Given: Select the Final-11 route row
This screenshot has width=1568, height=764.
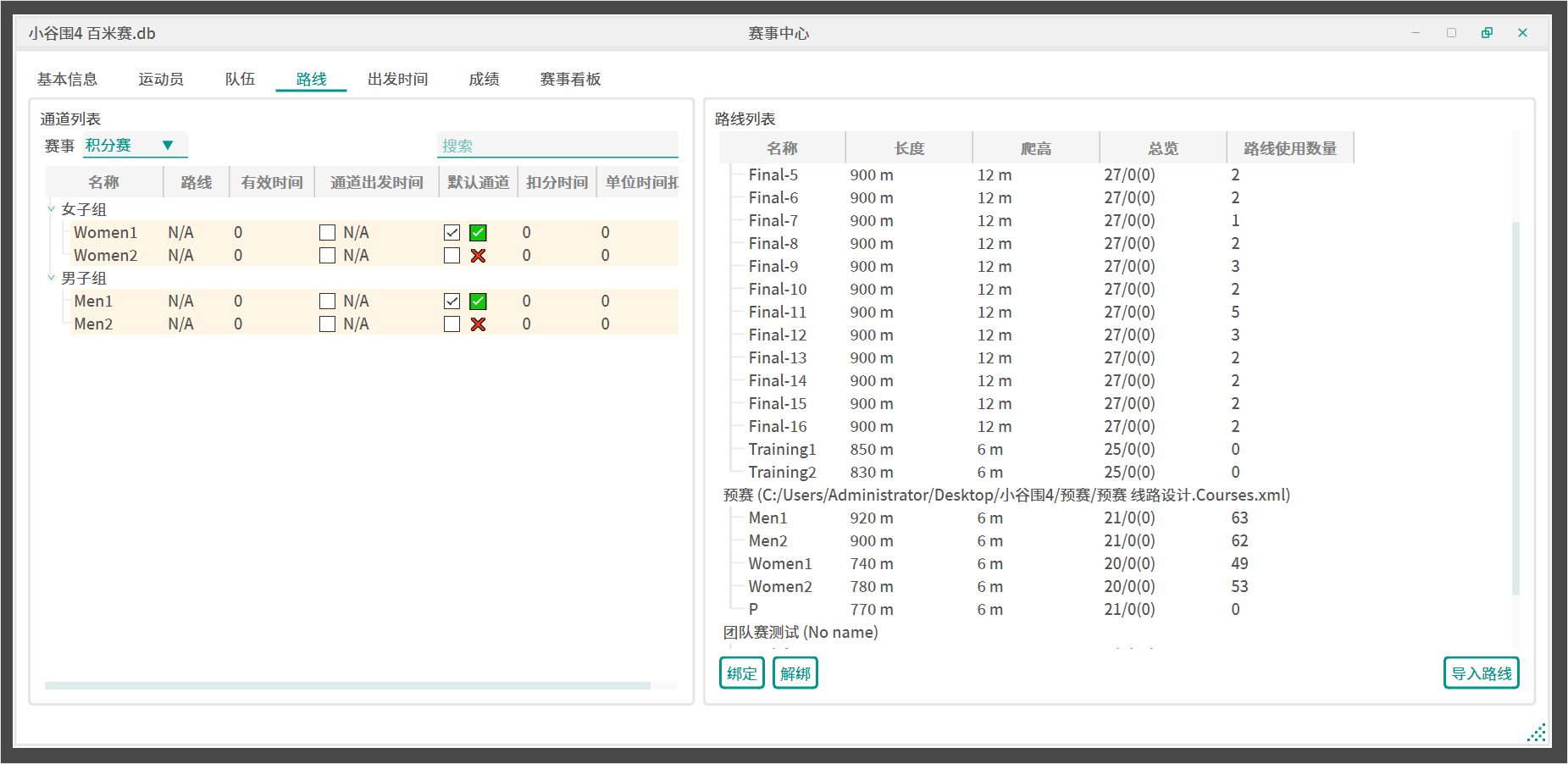Looking at the screenshot, I should pos(778,313).
